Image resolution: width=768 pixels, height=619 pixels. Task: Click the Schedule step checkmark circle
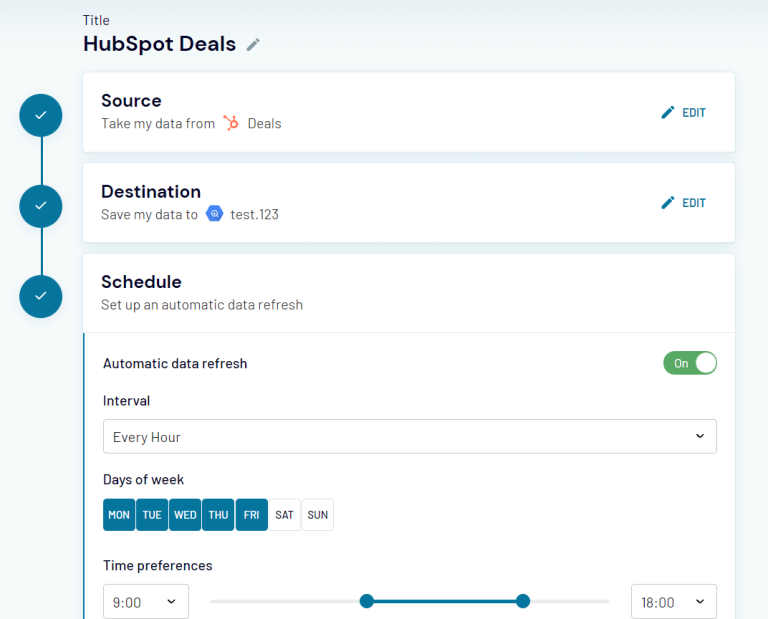pyautogui.click(x=41, y=296)
